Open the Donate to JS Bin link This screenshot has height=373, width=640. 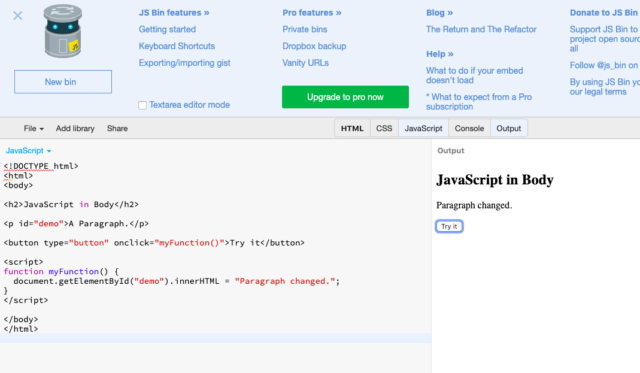604,13
